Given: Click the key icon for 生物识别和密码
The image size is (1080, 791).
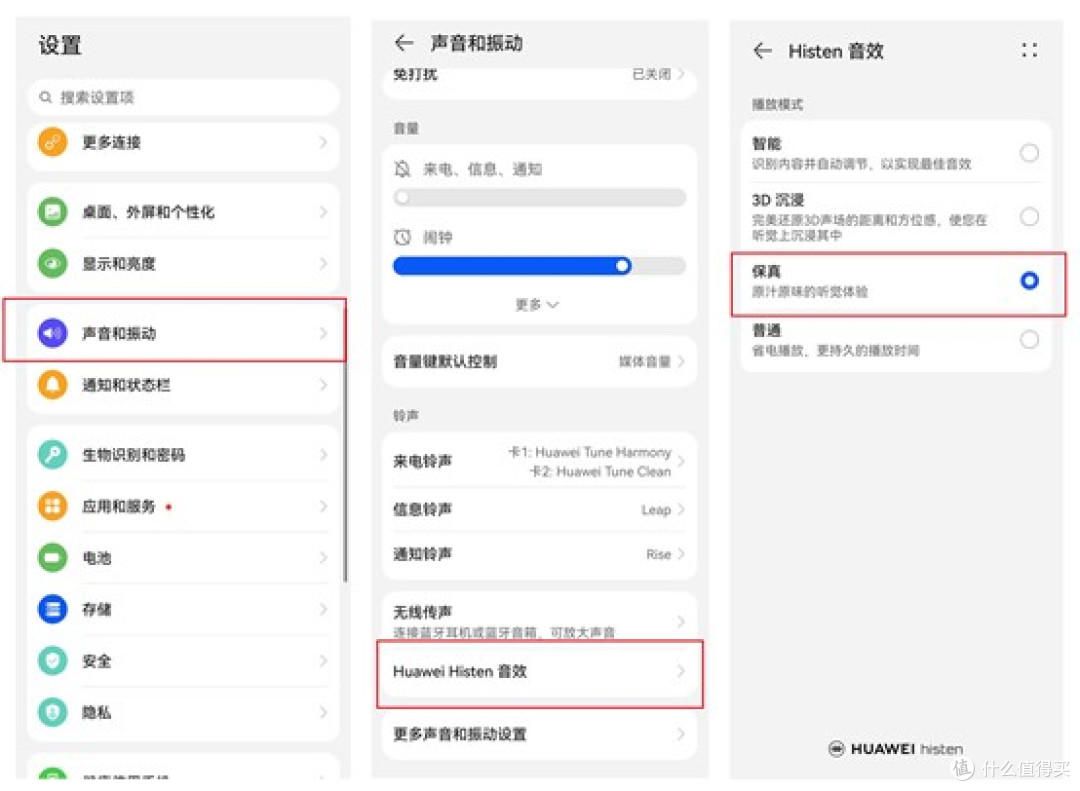Looking at the screenshot, I should point(52,454).
